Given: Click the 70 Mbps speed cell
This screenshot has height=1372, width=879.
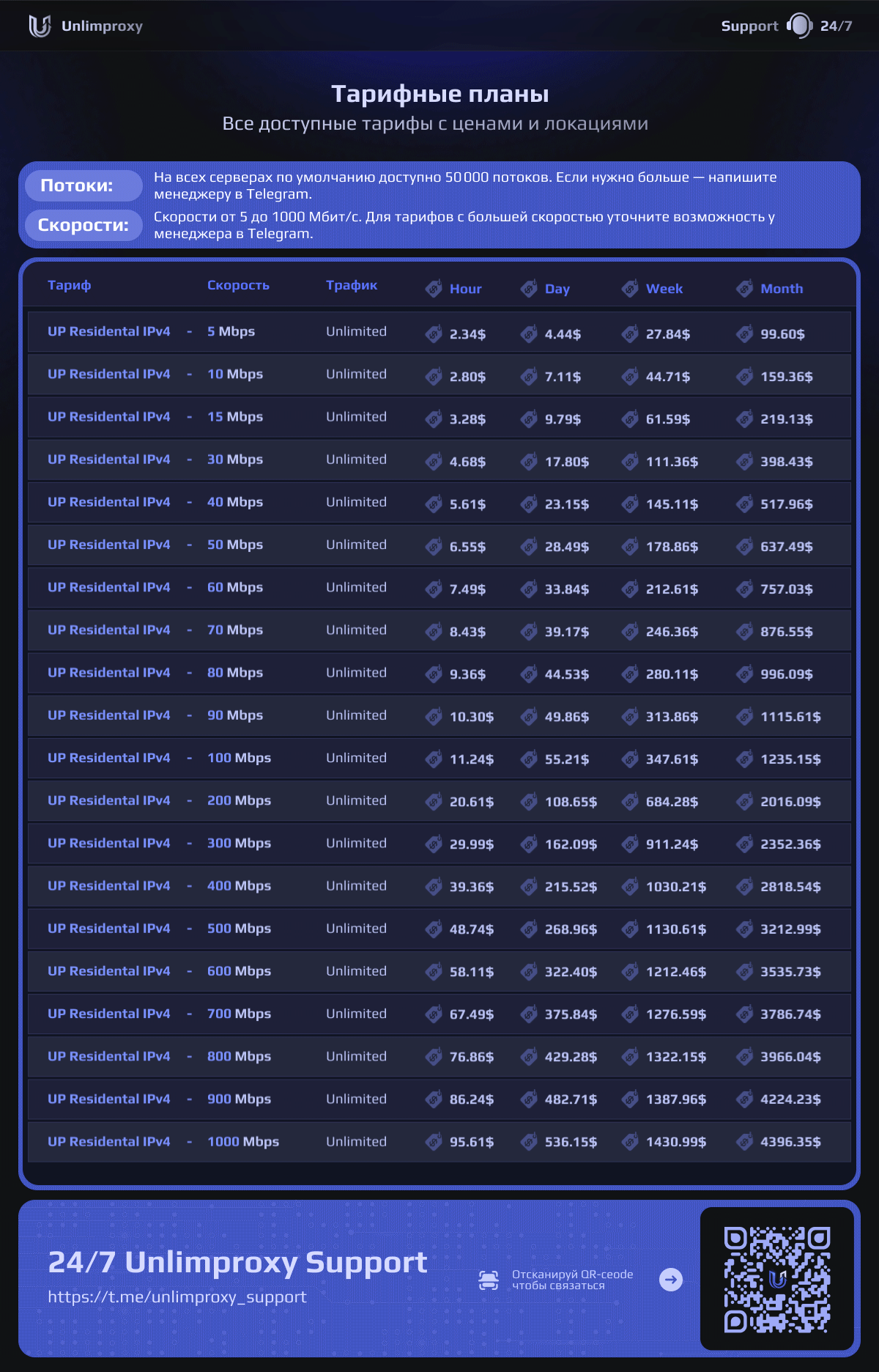Looking at the screenshot, I should (x=235, y=630).
